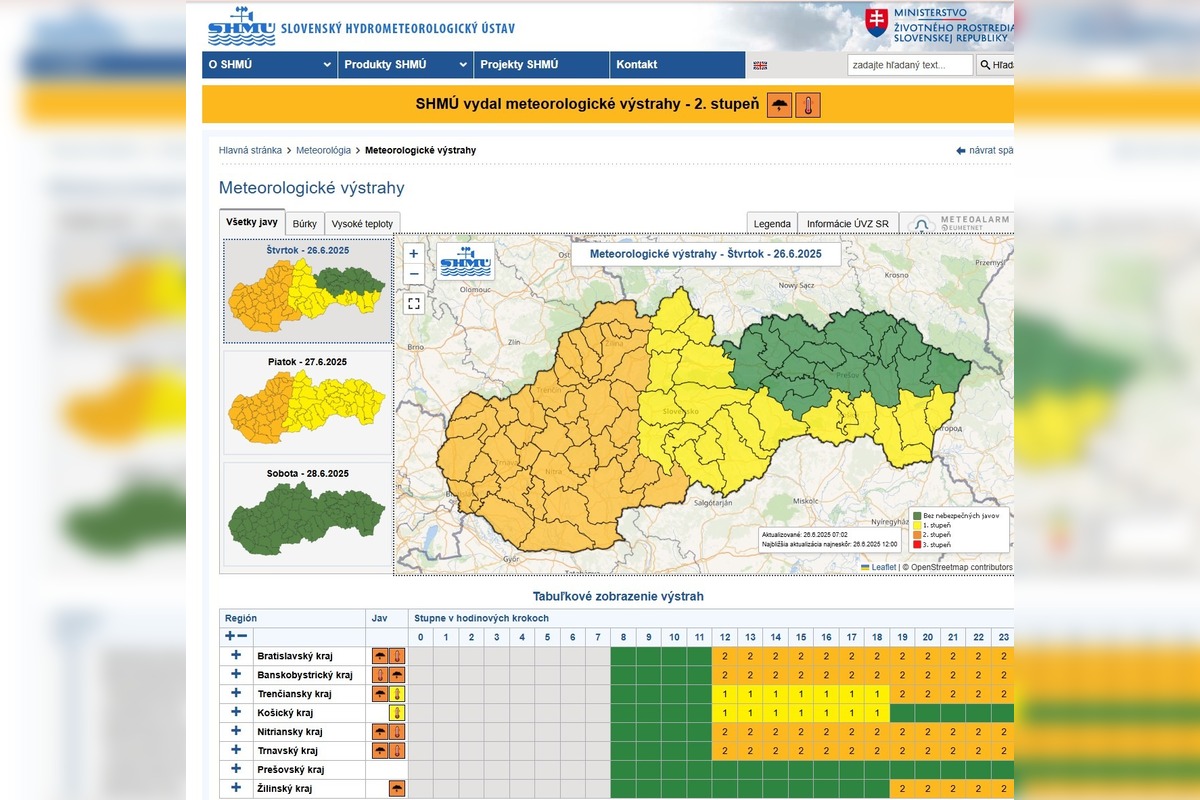Image resolution: width=1200 pixels, height=800 pixels.
Task: Click the 2. stupeň orange legend swatch
Action: click(x=917, y=535)
